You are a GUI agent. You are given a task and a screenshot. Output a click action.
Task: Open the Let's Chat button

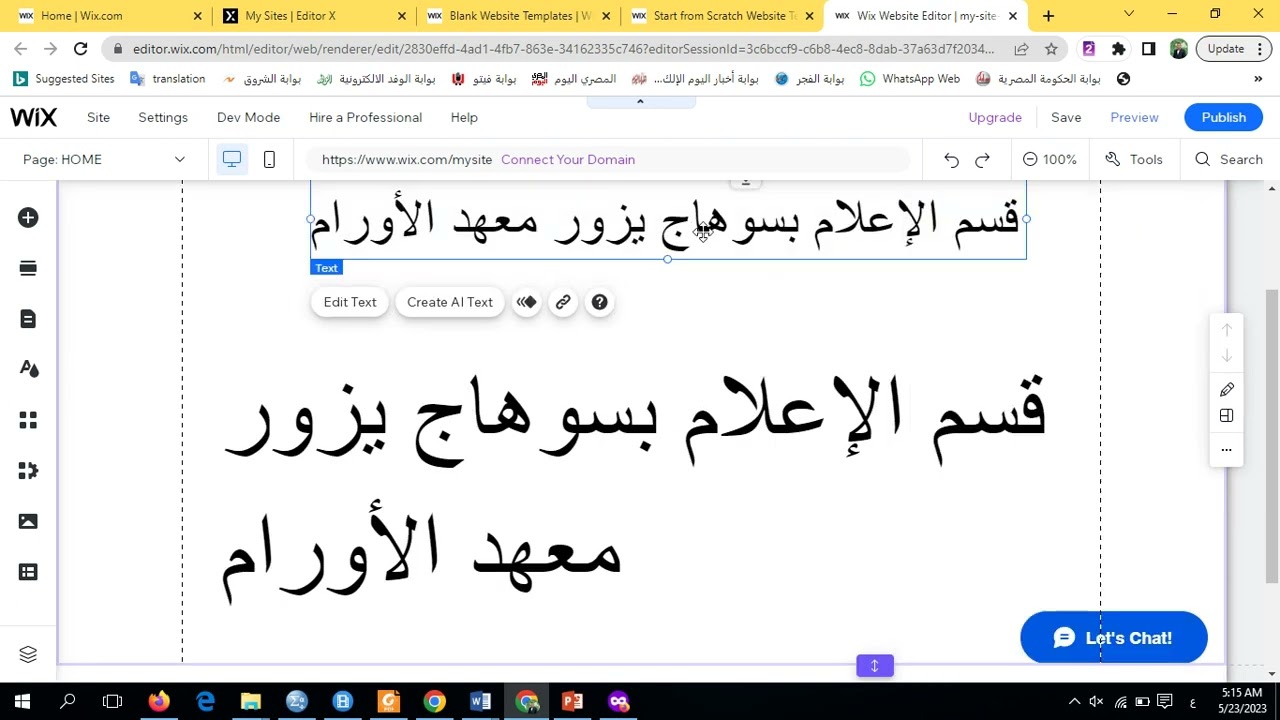(x=1114, y=638)
